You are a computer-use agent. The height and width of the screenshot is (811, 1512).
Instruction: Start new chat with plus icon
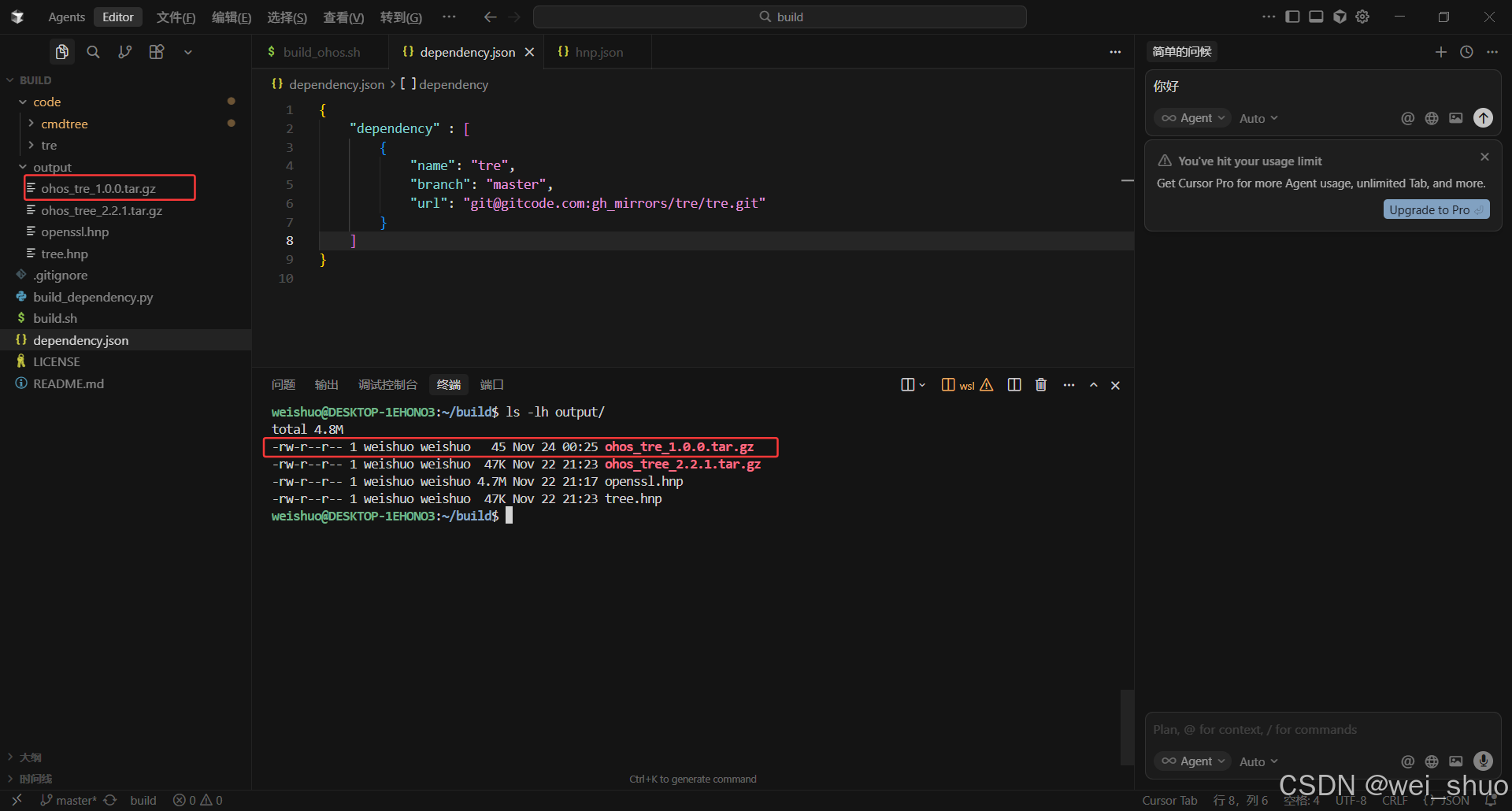pos(1441,52)
